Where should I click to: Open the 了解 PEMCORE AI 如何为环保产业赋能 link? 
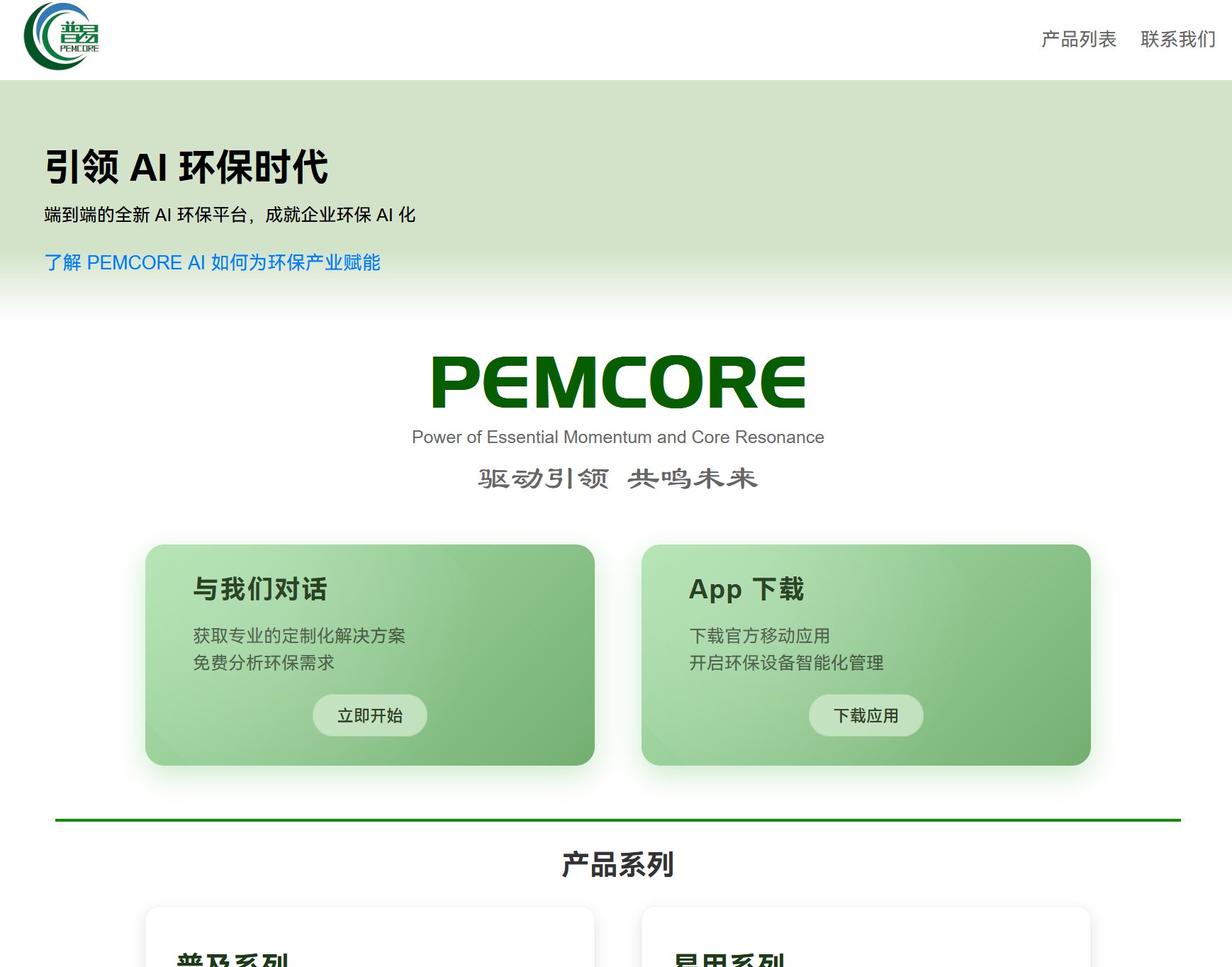point(213,262)
